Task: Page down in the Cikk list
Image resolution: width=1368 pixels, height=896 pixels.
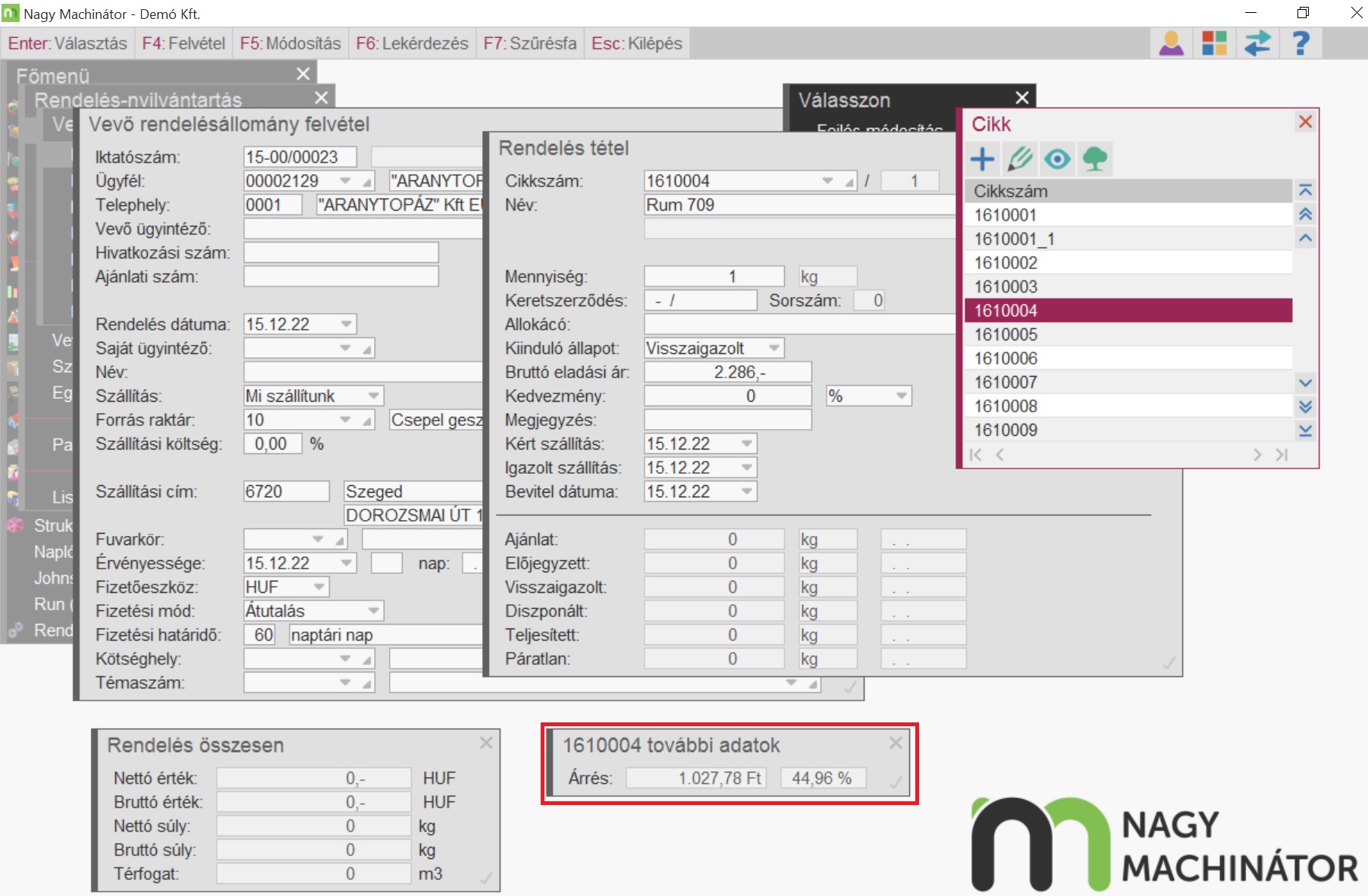Action: point(1305,406)
